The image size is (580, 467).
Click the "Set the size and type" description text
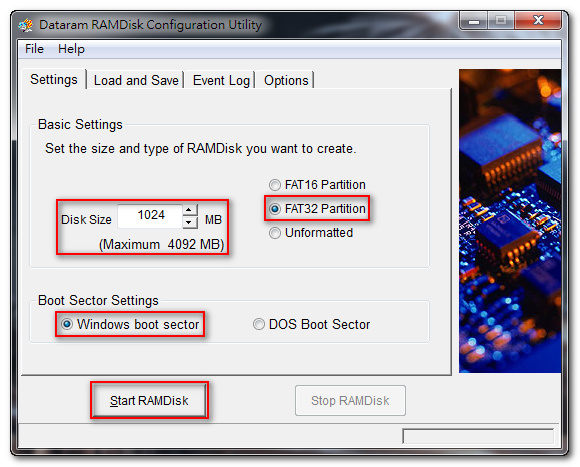[200, 149]
